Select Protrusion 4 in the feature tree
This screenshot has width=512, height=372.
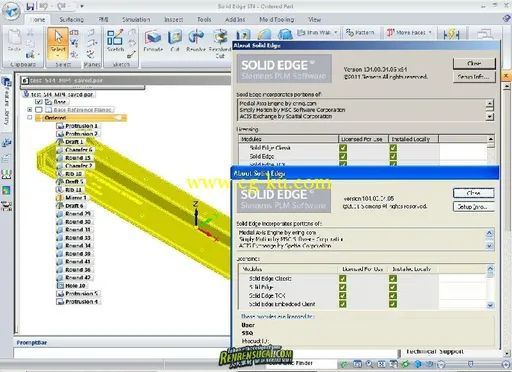[x=79, y=302]
